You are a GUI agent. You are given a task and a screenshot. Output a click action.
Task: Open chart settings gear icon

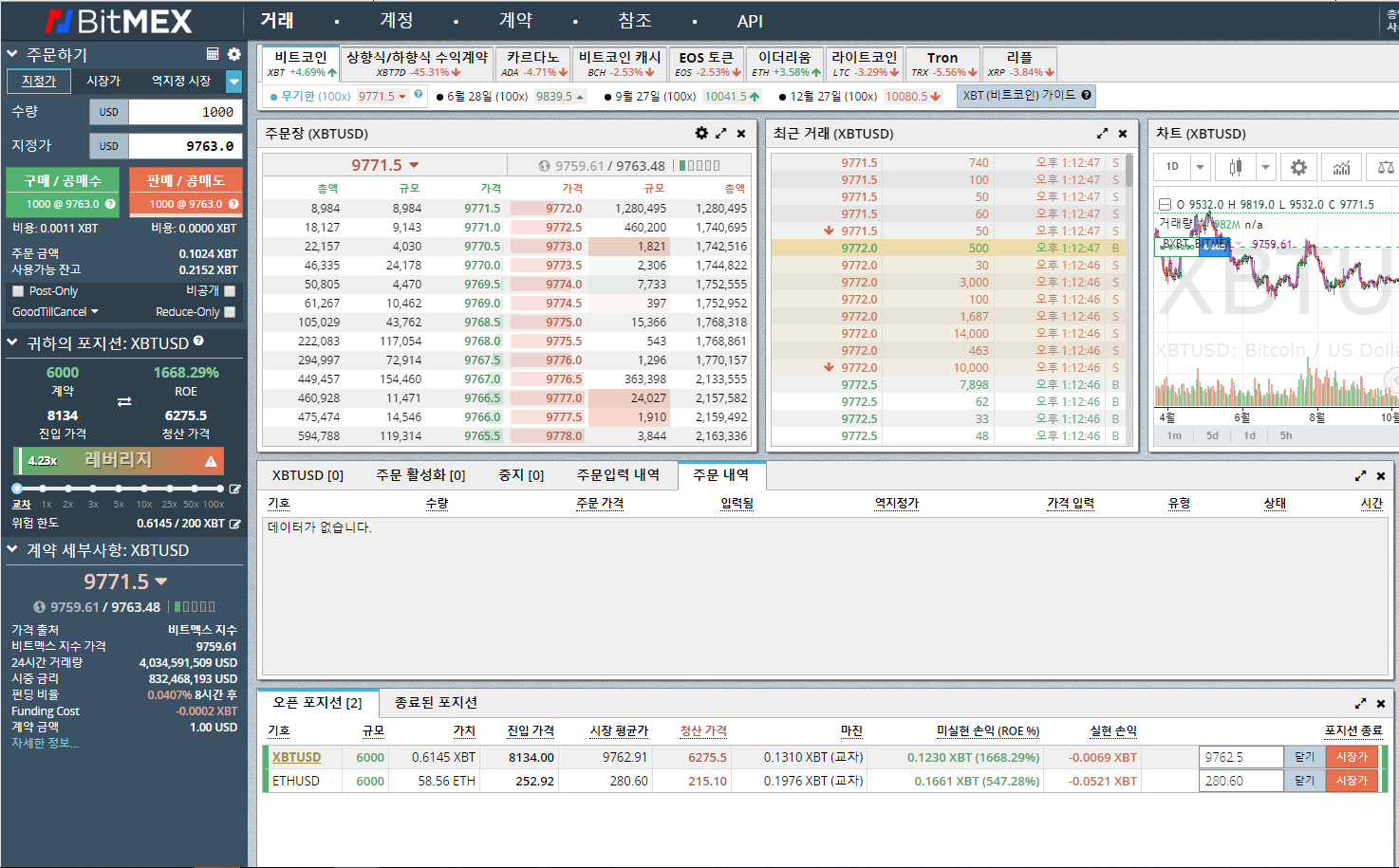pos(1298,167)
